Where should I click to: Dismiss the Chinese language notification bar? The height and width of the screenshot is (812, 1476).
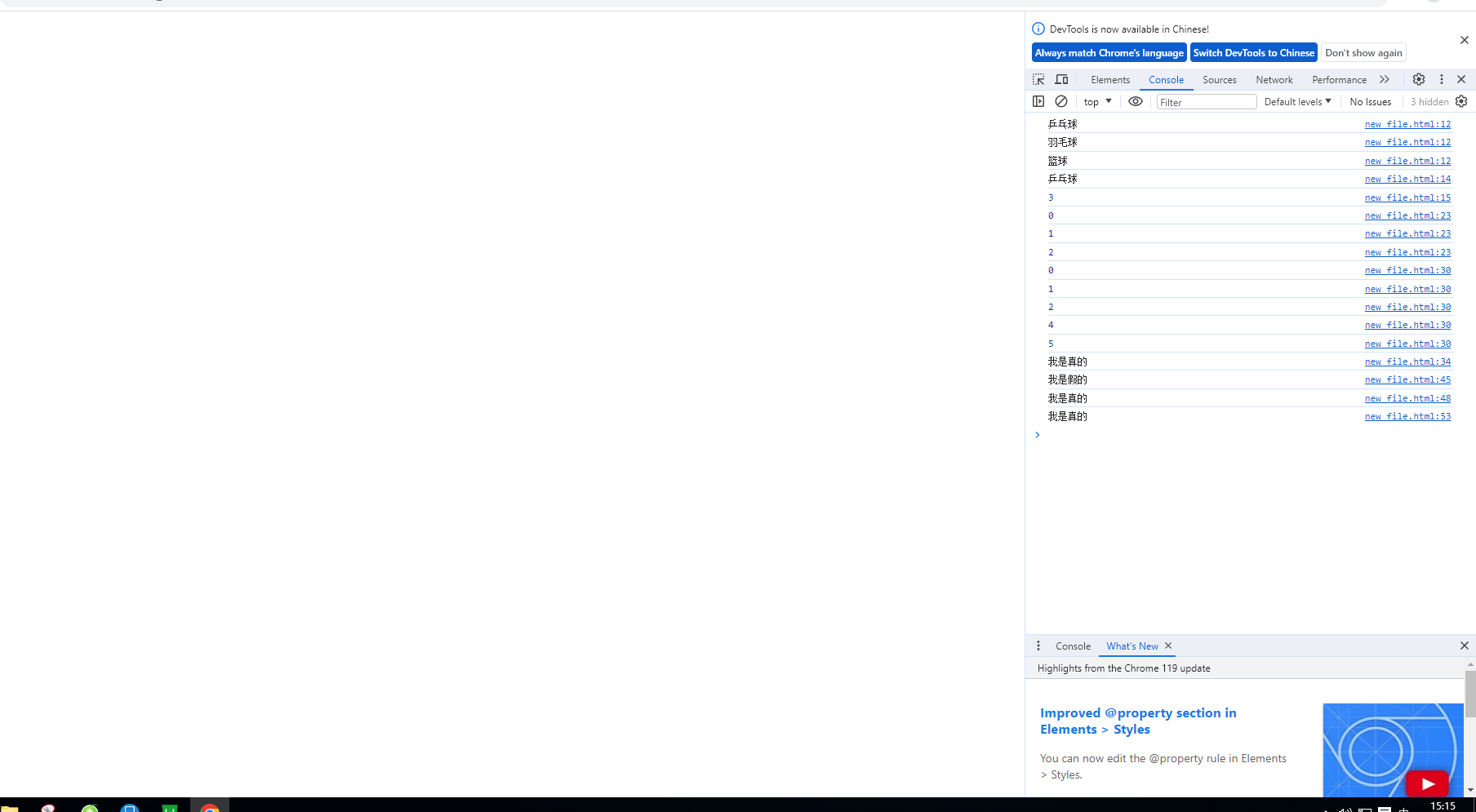(x=1464, y=40)
